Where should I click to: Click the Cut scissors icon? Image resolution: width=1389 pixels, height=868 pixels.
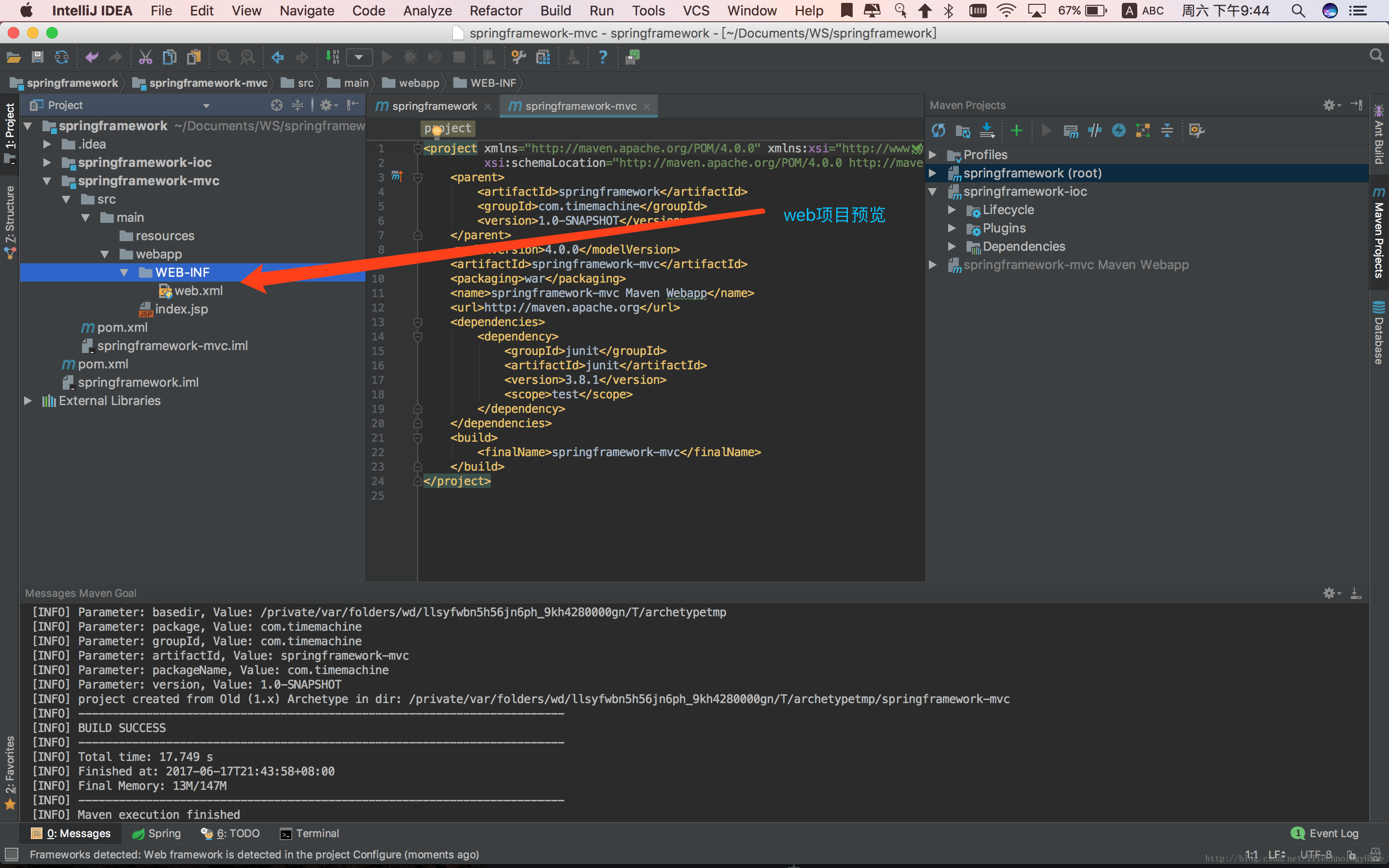tap(145, 57)
